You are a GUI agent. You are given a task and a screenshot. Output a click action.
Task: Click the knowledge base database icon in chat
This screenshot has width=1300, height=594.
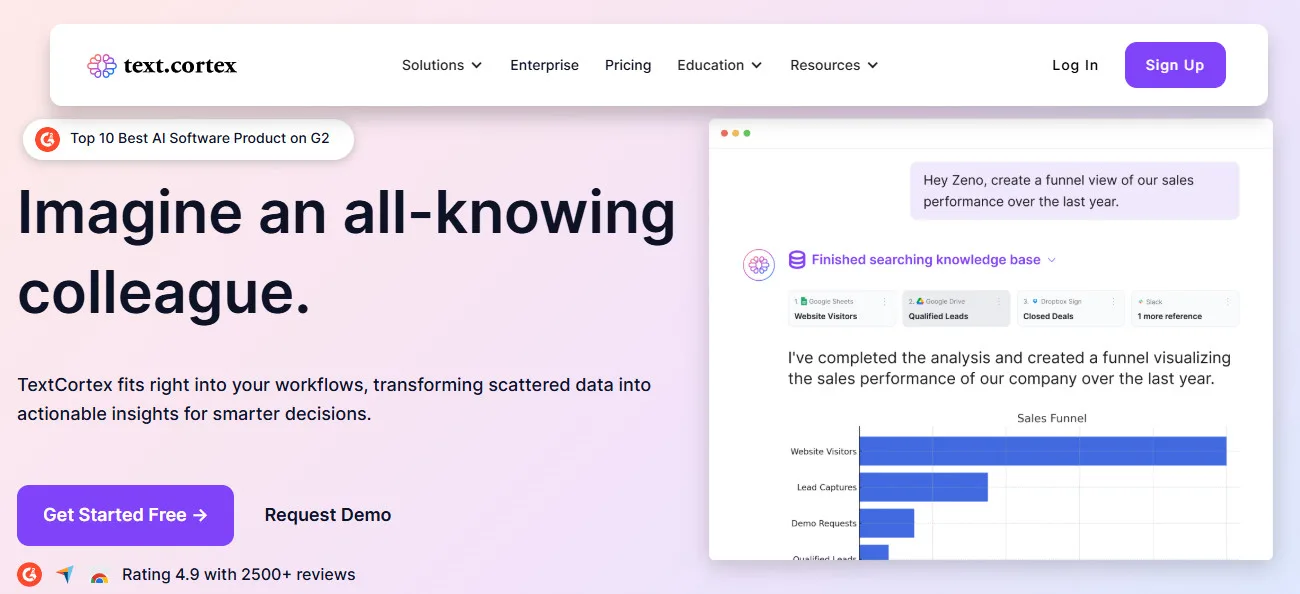point(797,259)
